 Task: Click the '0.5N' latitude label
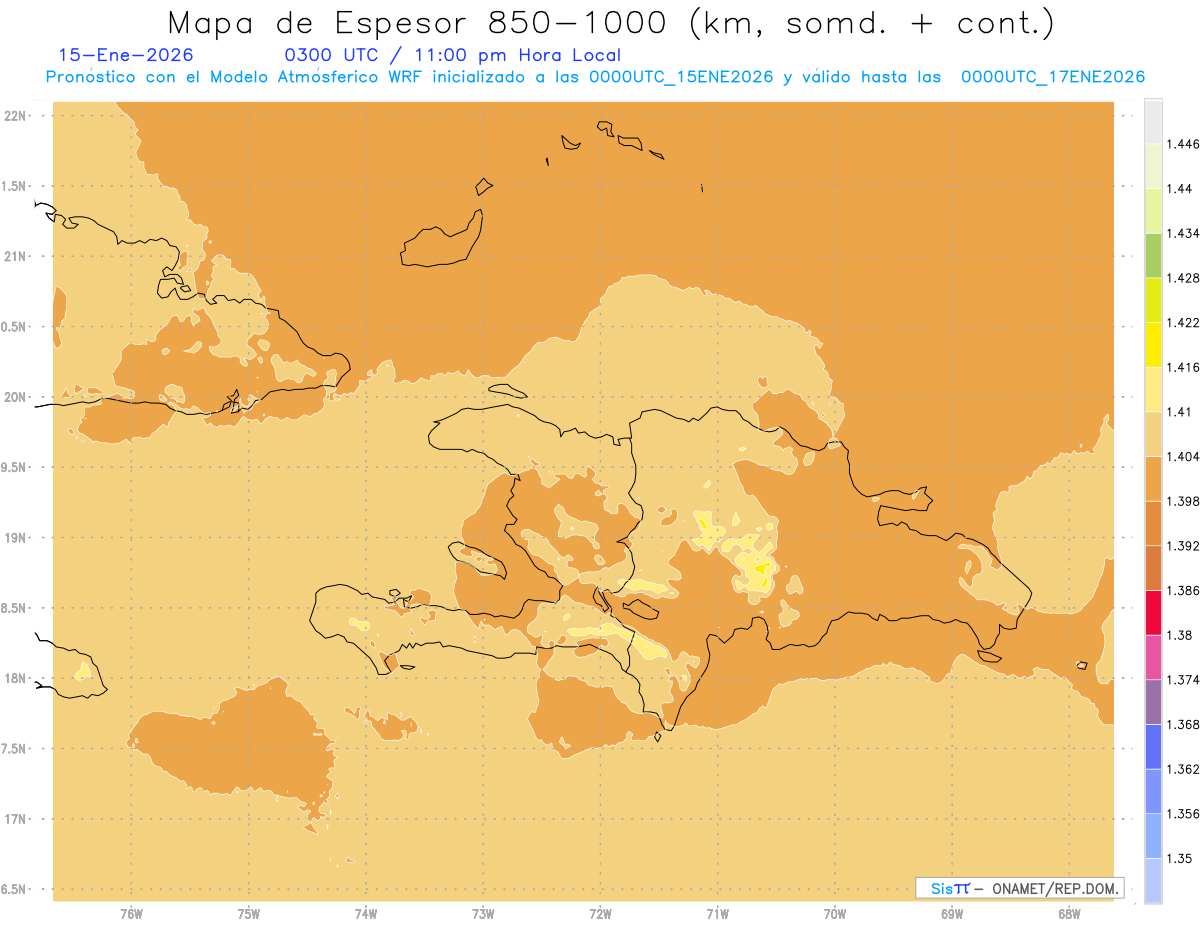pos(14,327)
